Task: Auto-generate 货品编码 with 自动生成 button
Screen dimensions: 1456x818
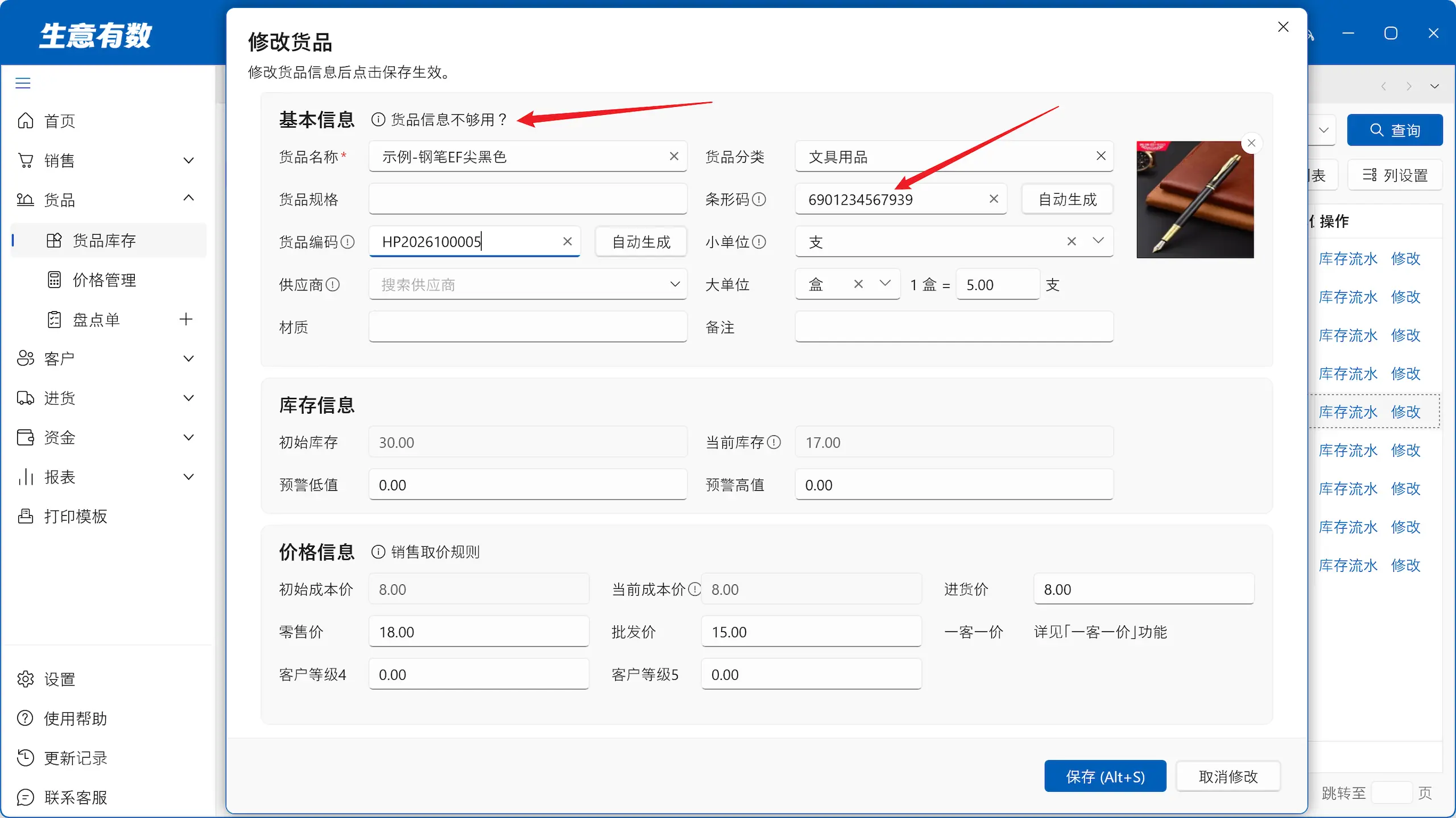Action: click(x=641, y=242)
